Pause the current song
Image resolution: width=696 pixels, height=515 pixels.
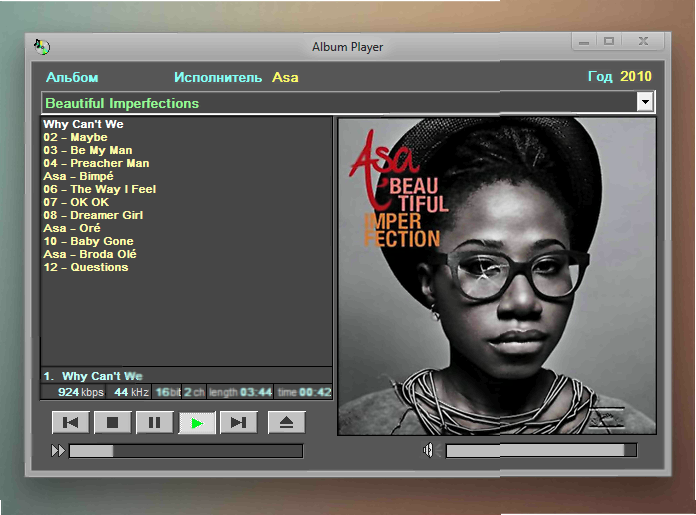pos(154,422)
